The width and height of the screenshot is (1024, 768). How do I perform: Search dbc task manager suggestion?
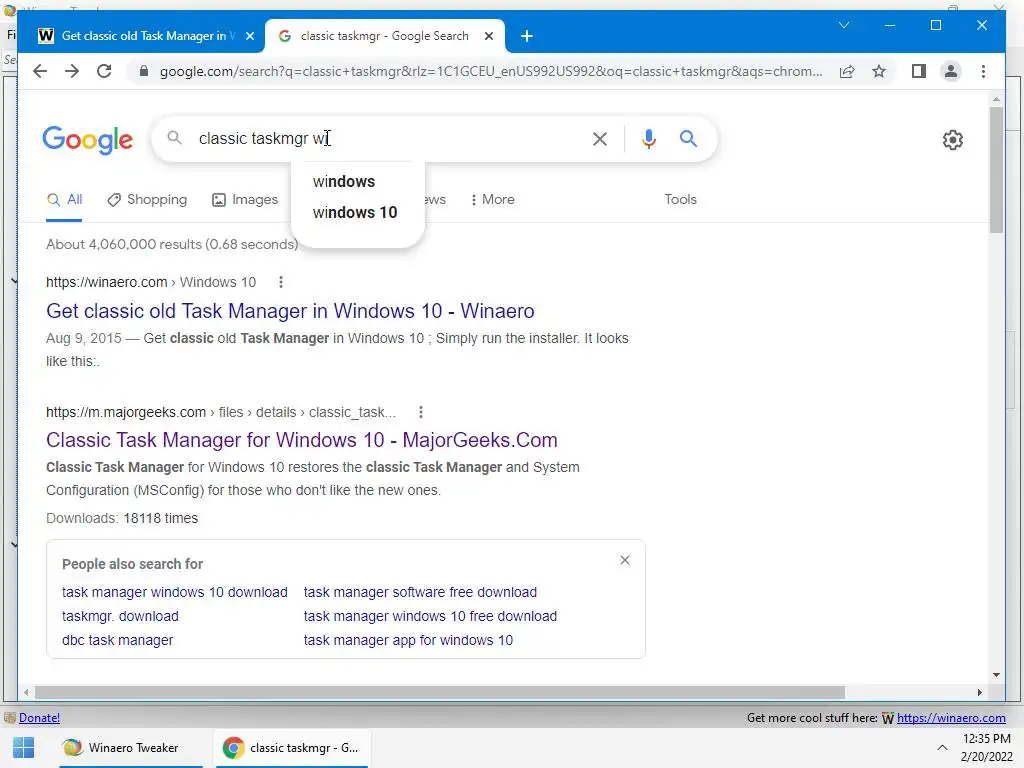(x=118, y=641)
